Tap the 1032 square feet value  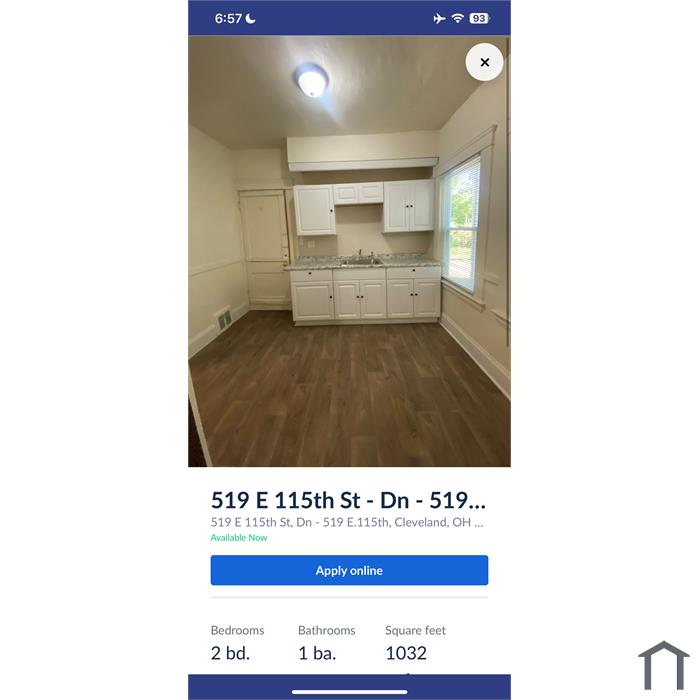click(406, 653)
